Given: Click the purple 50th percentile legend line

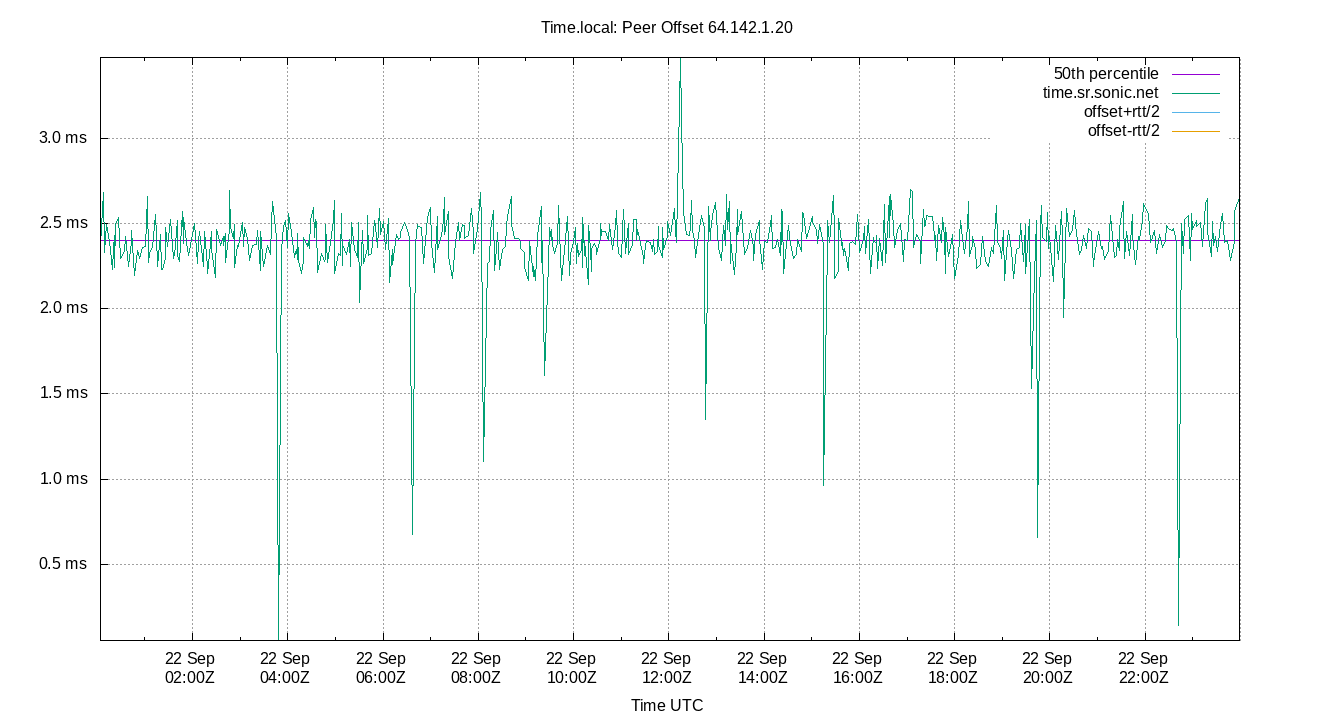Looking at the screenshot, I should 1195,74.
